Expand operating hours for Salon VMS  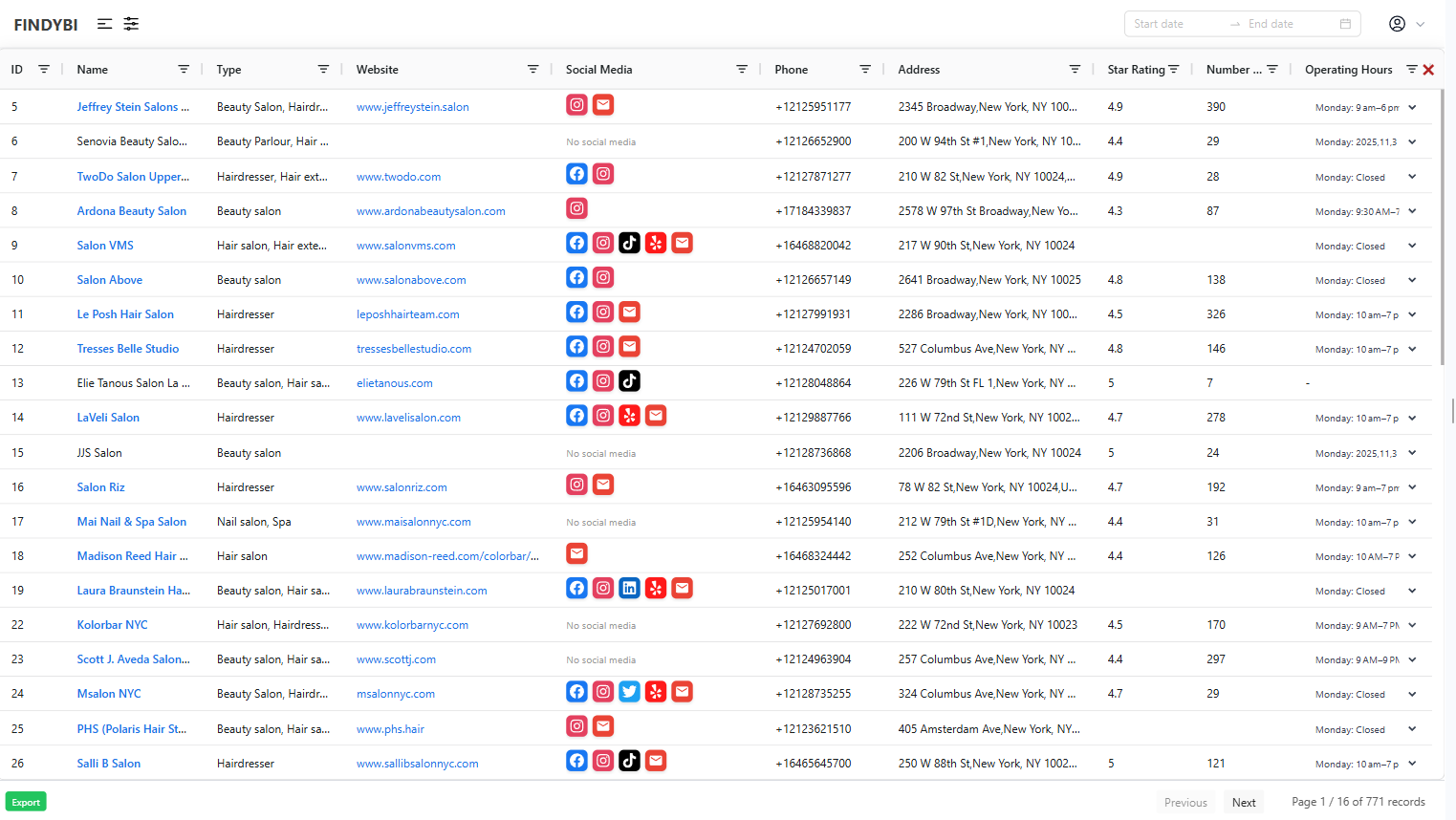pyautogui.click(x=1412, y=246)
